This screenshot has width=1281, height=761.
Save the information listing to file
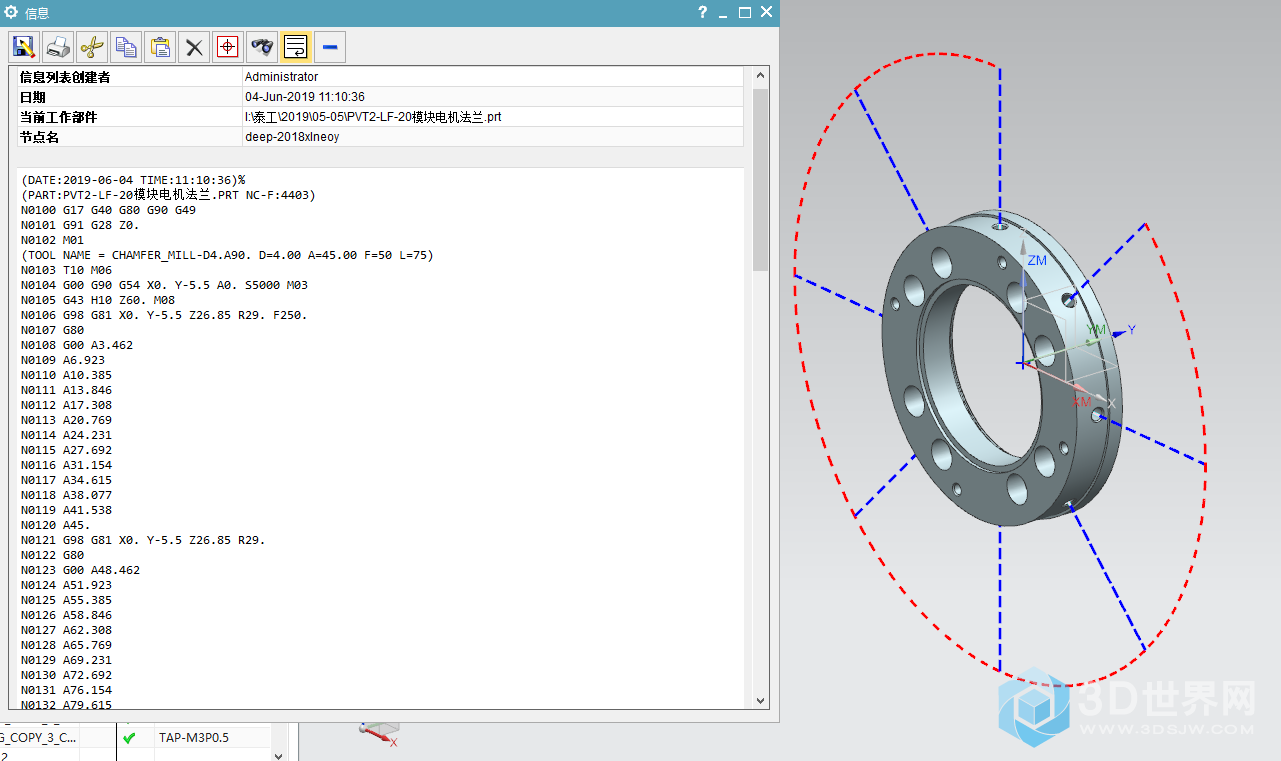click(24, 46)
